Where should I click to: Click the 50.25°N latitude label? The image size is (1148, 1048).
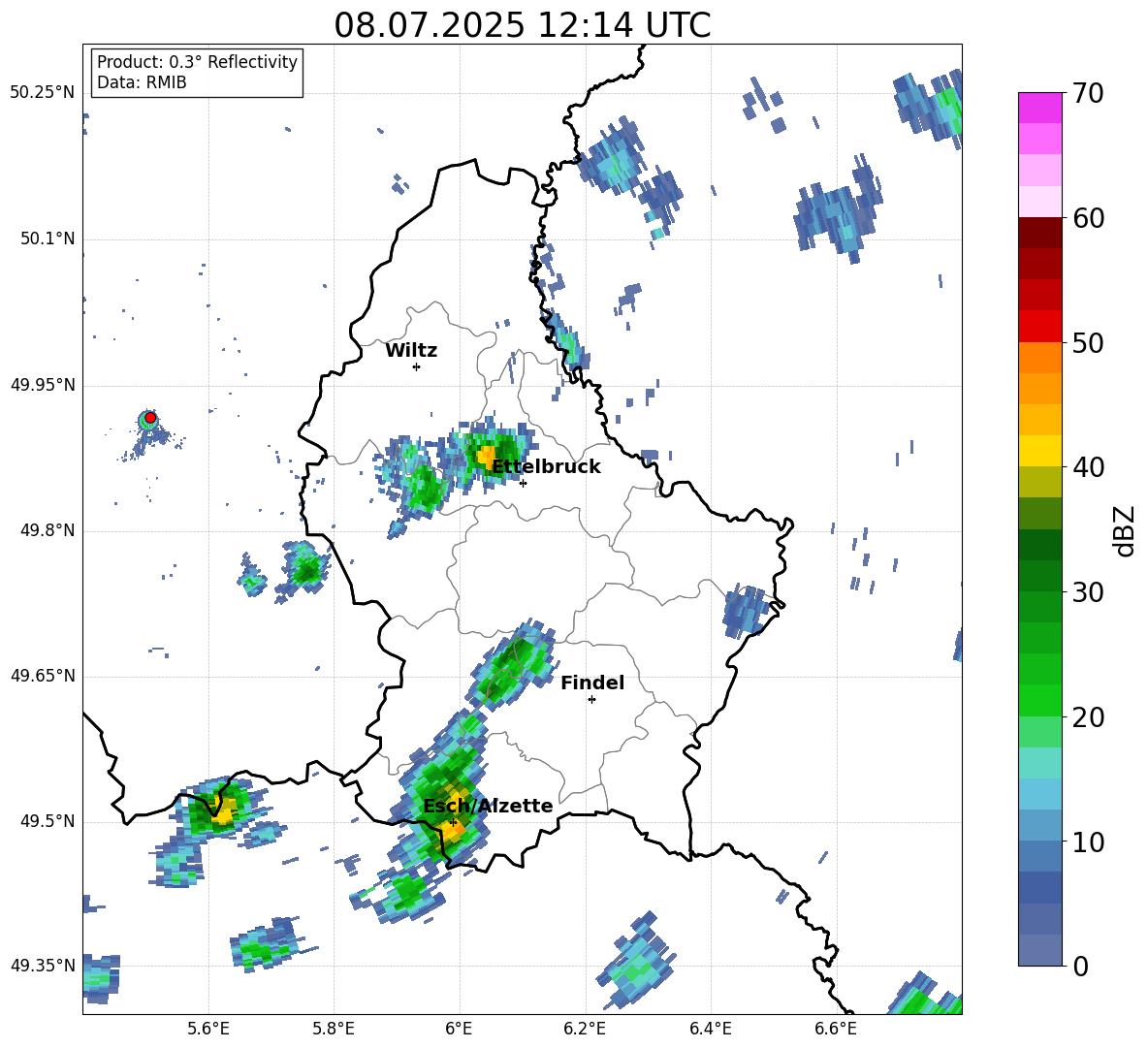[x=43, y=93]
